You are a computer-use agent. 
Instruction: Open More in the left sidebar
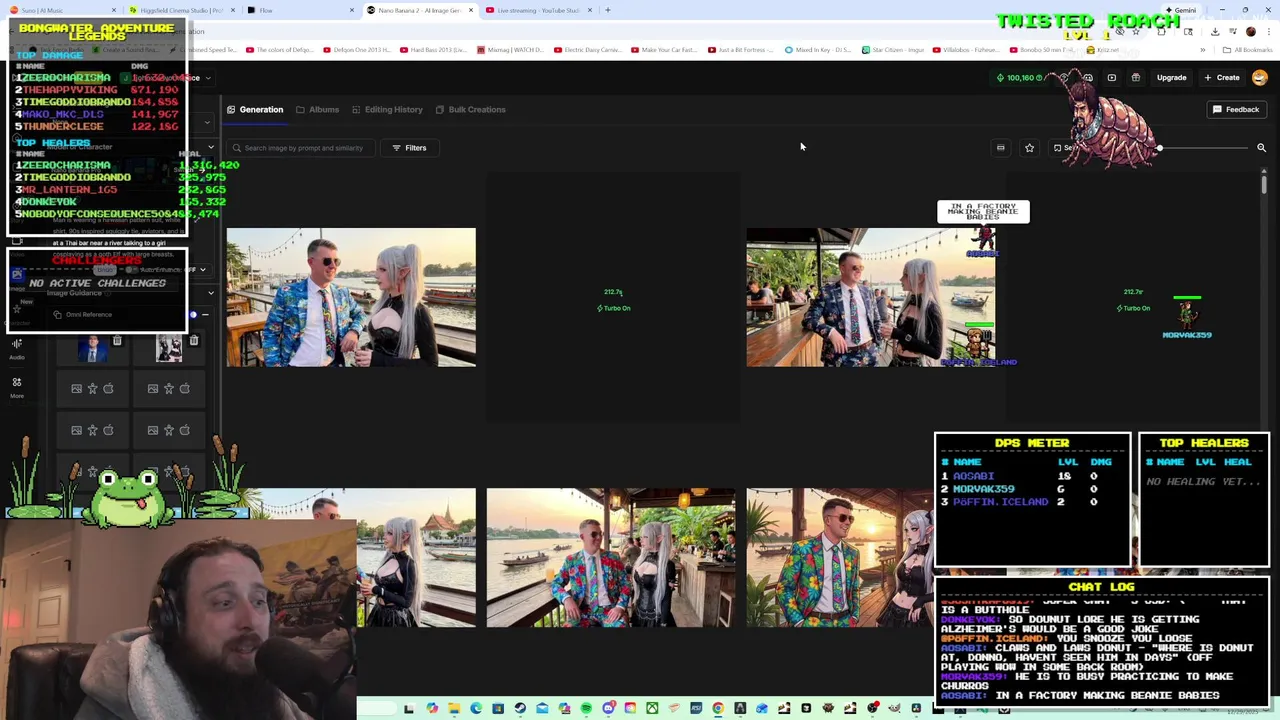tap(17, 388)
